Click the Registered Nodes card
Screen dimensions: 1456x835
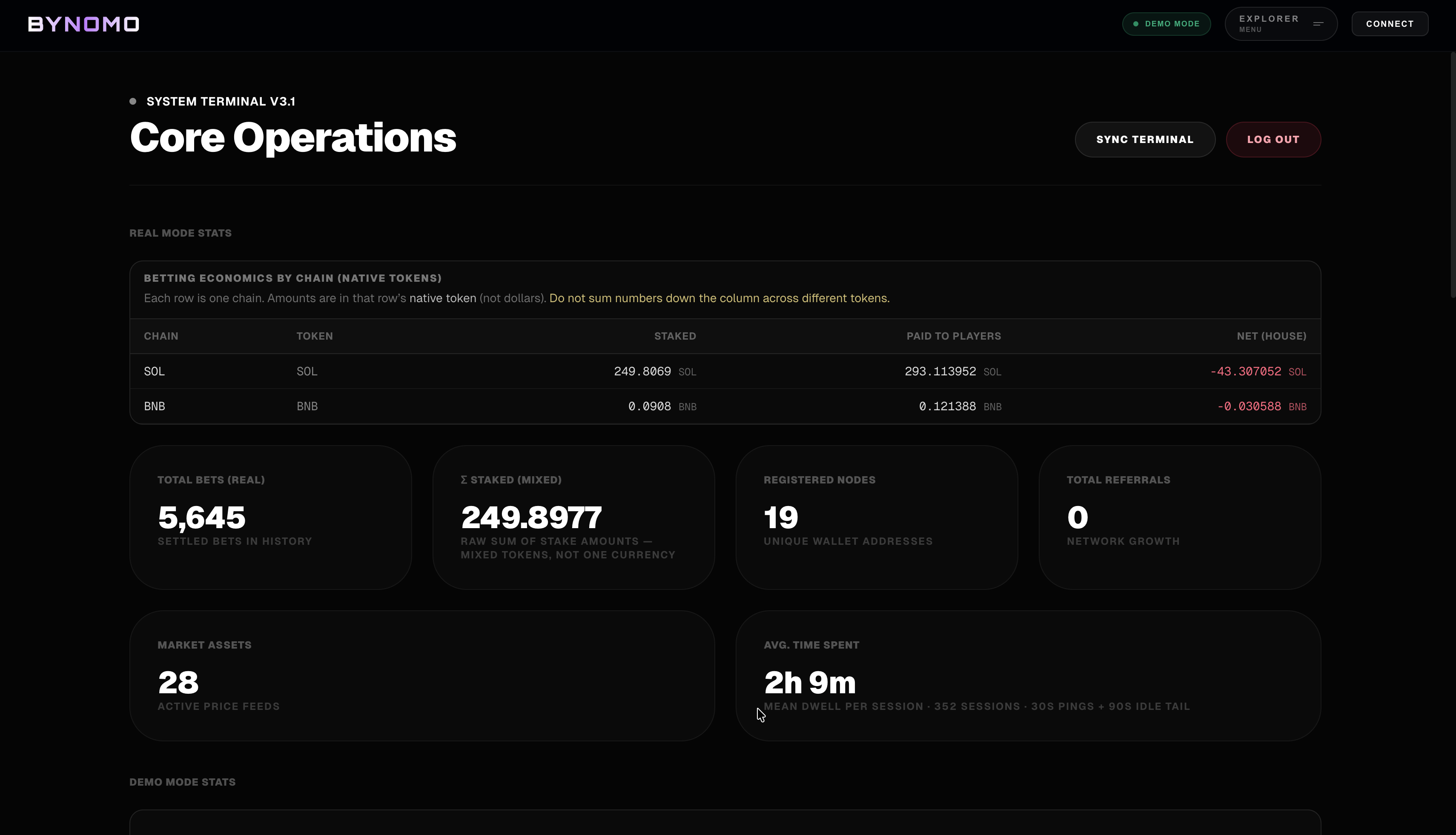pos(876,517)
